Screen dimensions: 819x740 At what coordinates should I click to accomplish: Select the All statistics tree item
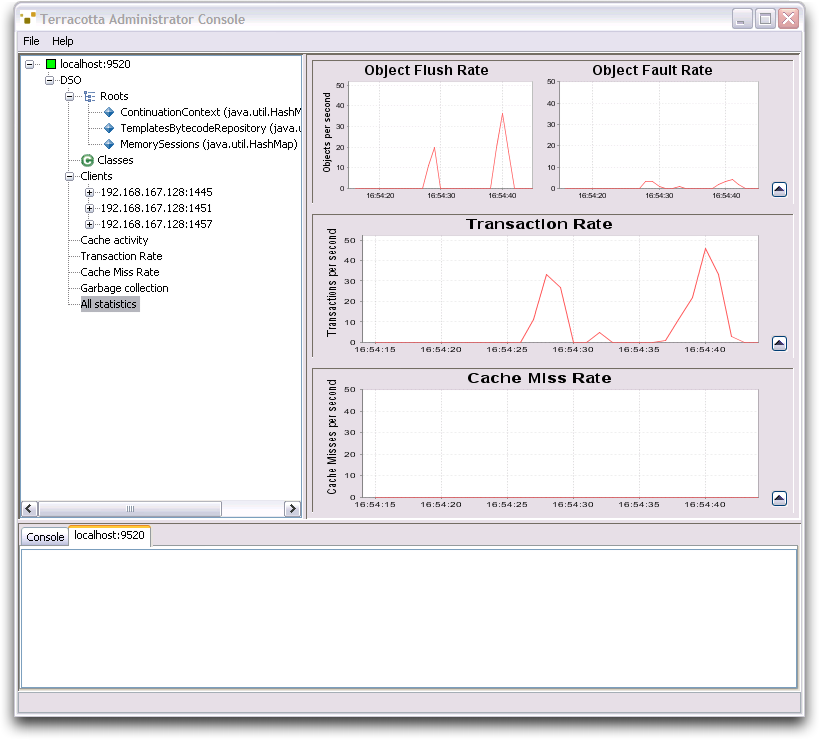(x=109, y=304)
